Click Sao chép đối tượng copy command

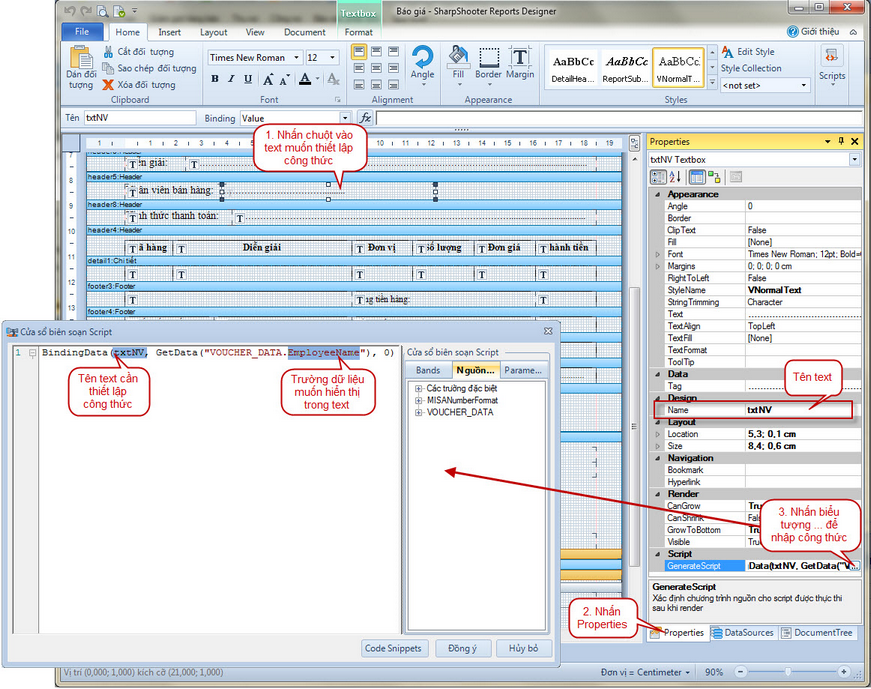click(149, 68)
